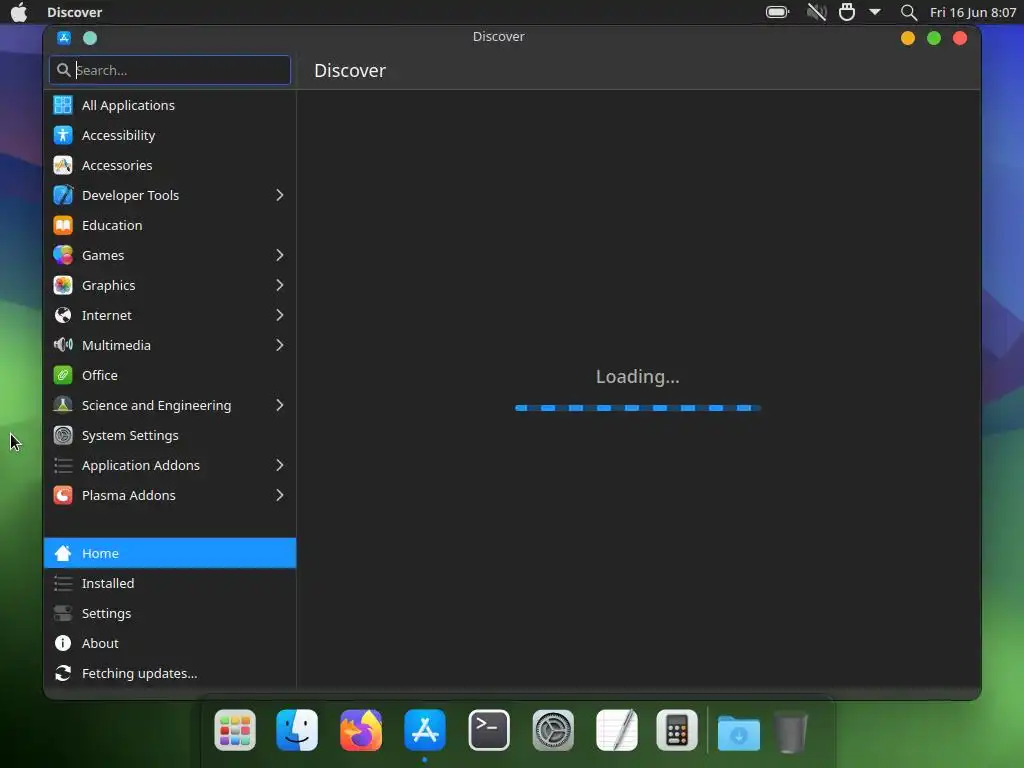Click the magnifier icon inside the search box
Image resolution: width=1024 pixels, height=768 pixels.
point(63,70)
